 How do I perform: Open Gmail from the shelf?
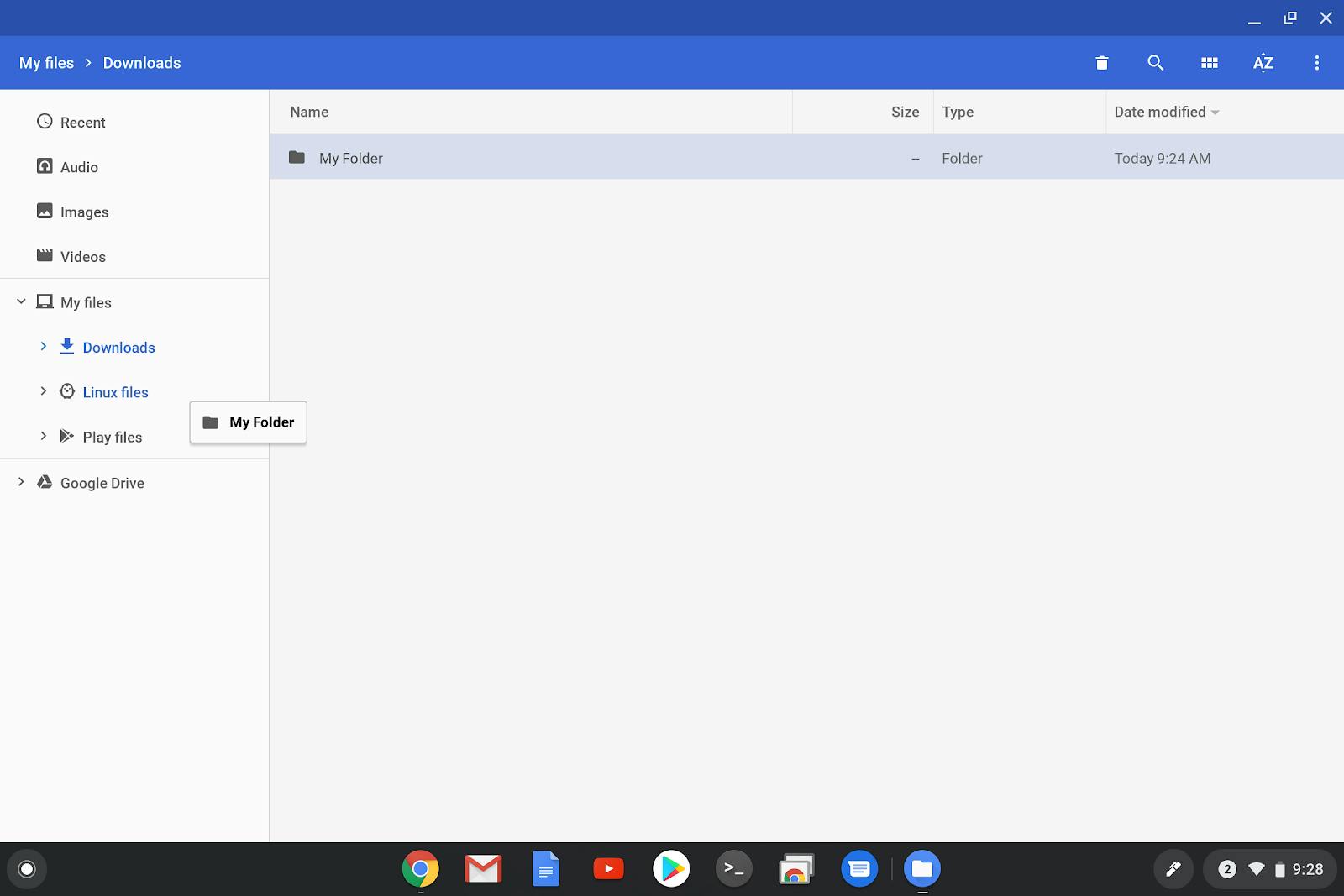pyautogui.click(x=483, y=869)
